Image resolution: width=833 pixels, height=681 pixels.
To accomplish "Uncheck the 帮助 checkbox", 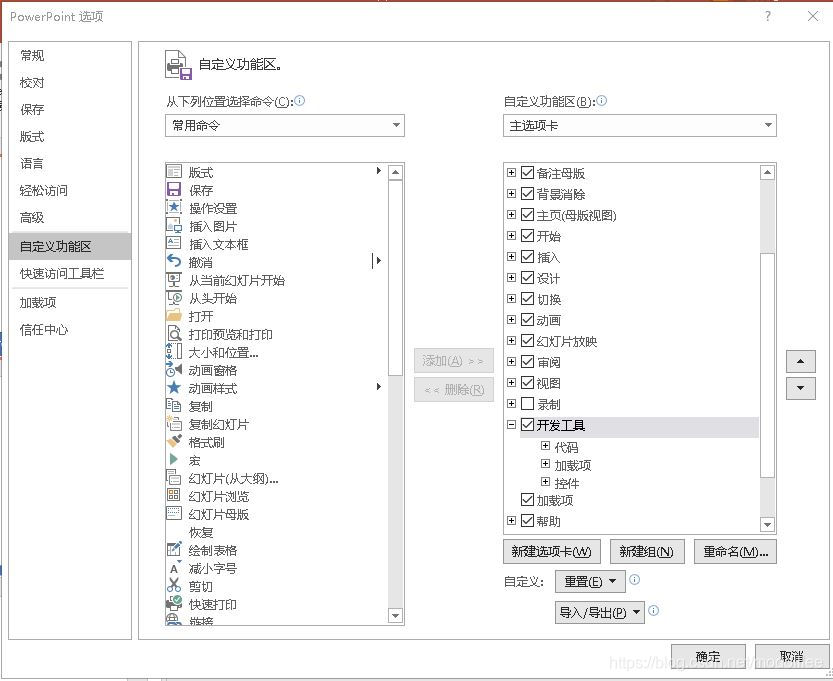I will click(x=527, y=521).
